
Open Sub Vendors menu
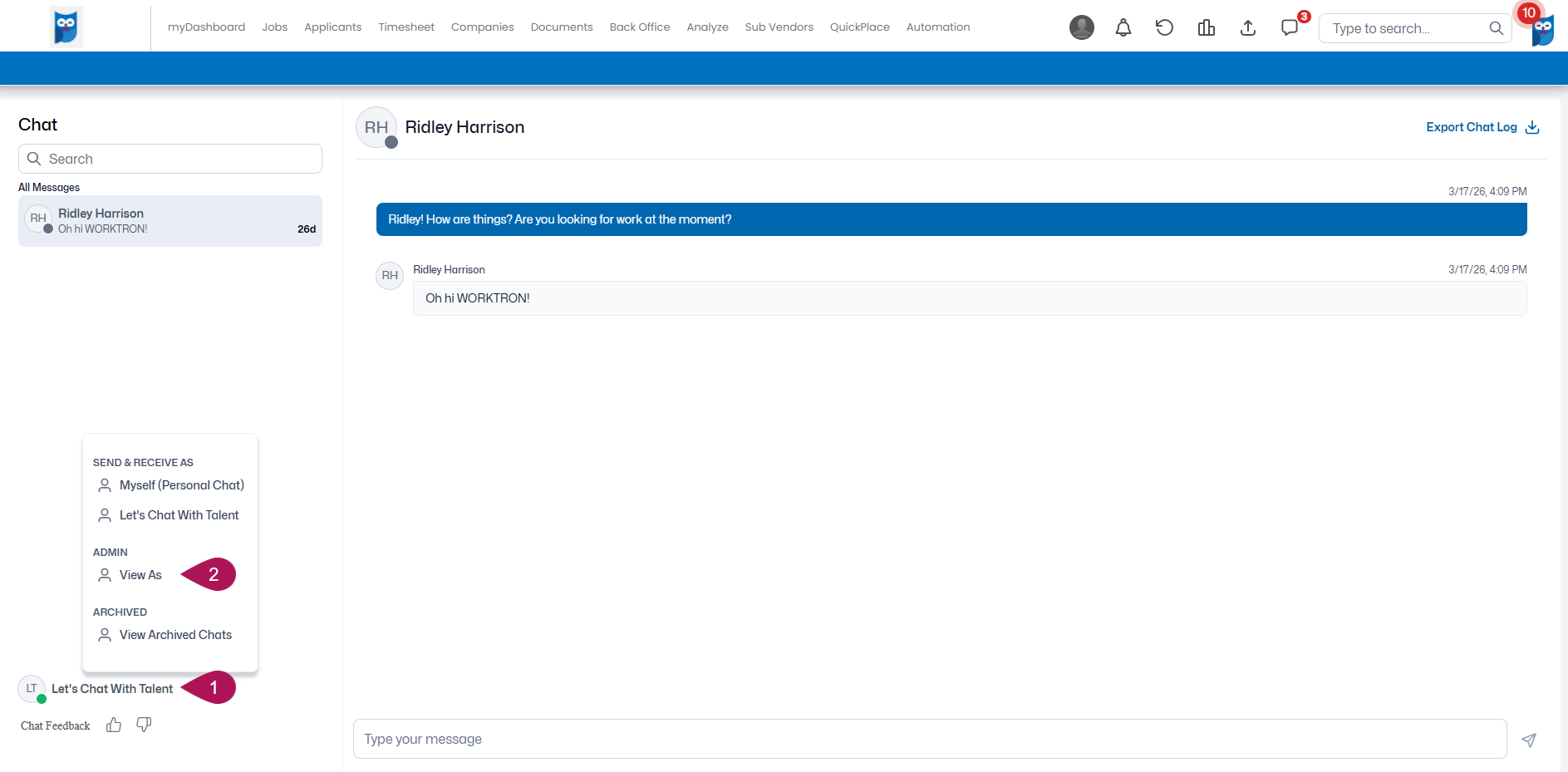coord(779,27)
